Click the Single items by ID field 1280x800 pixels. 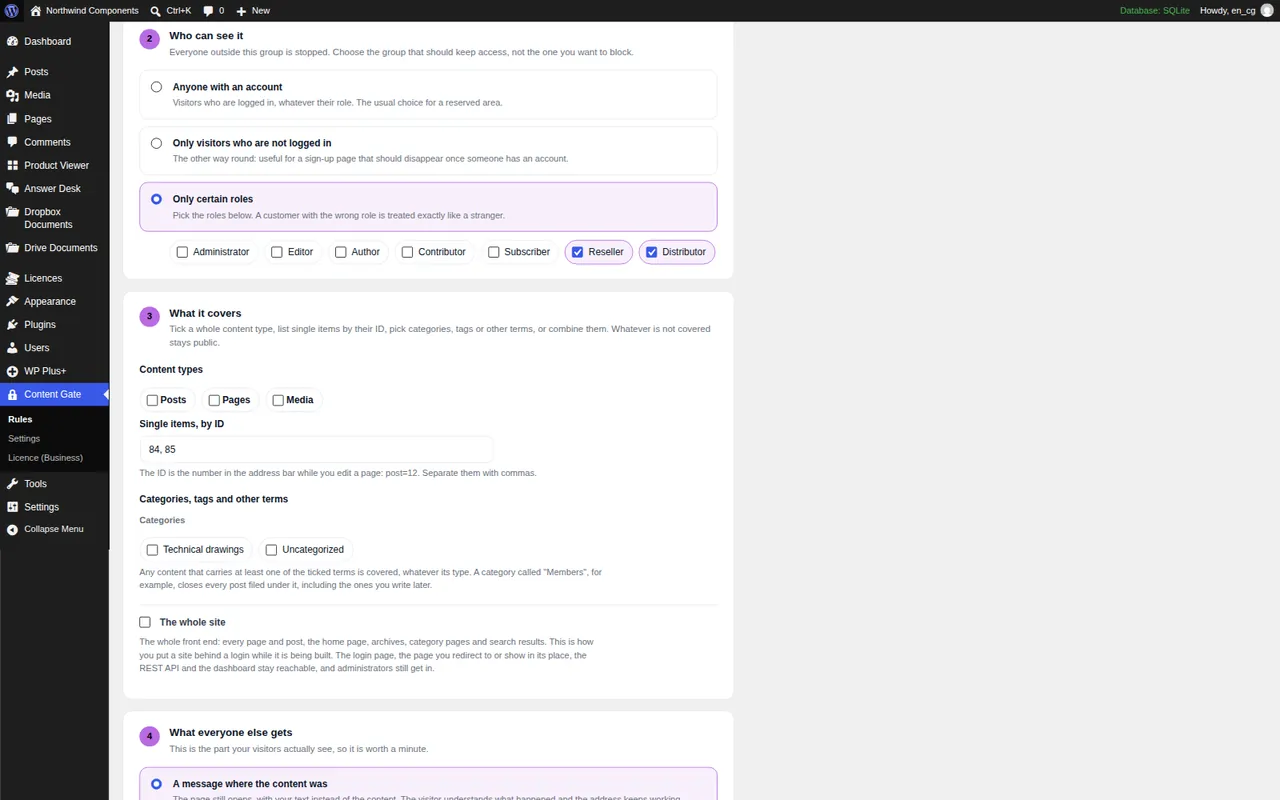coord(316,450)
